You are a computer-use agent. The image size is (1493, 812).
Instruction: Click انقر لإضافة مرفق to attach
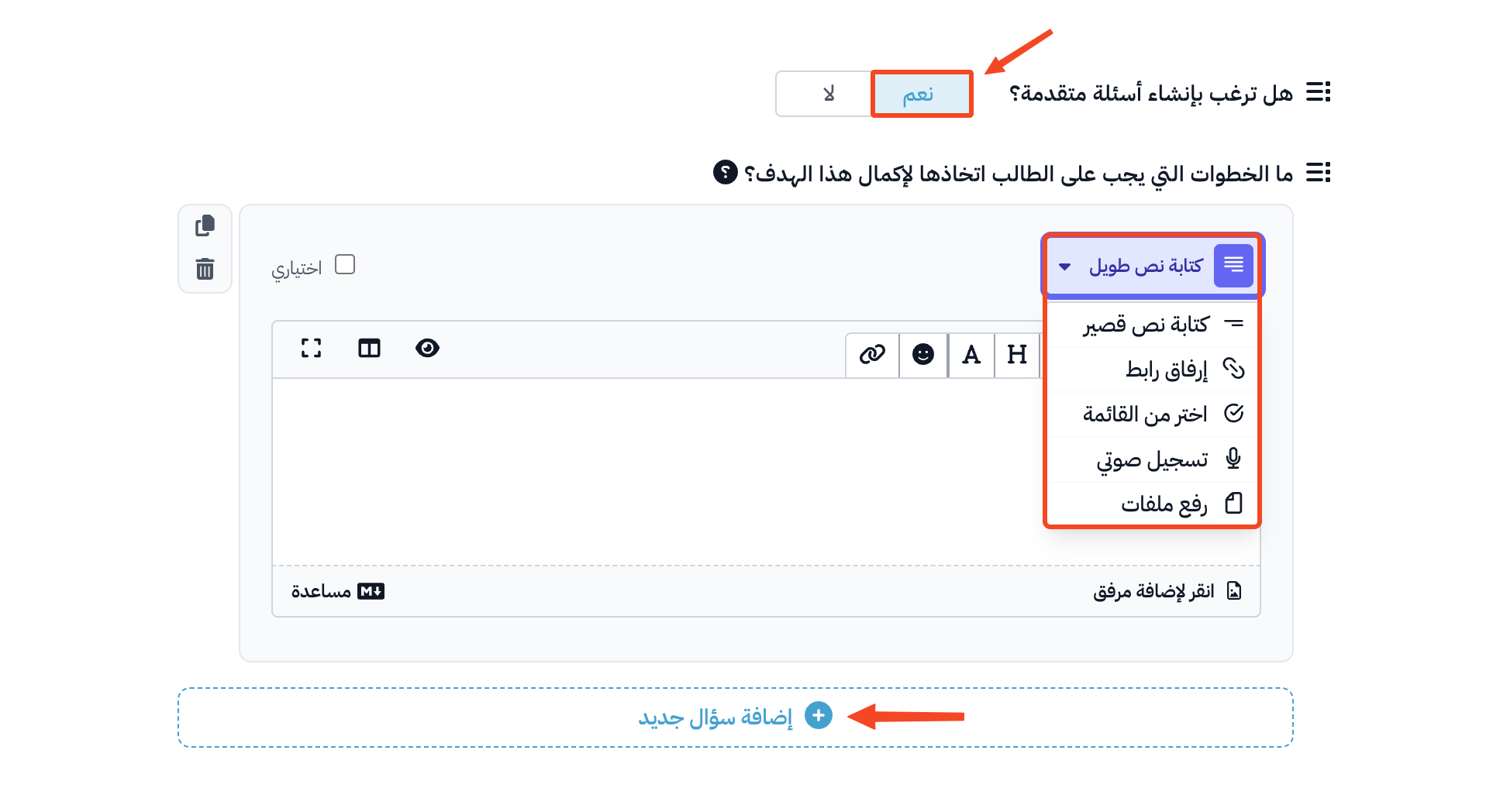[x=1167, y=591]
